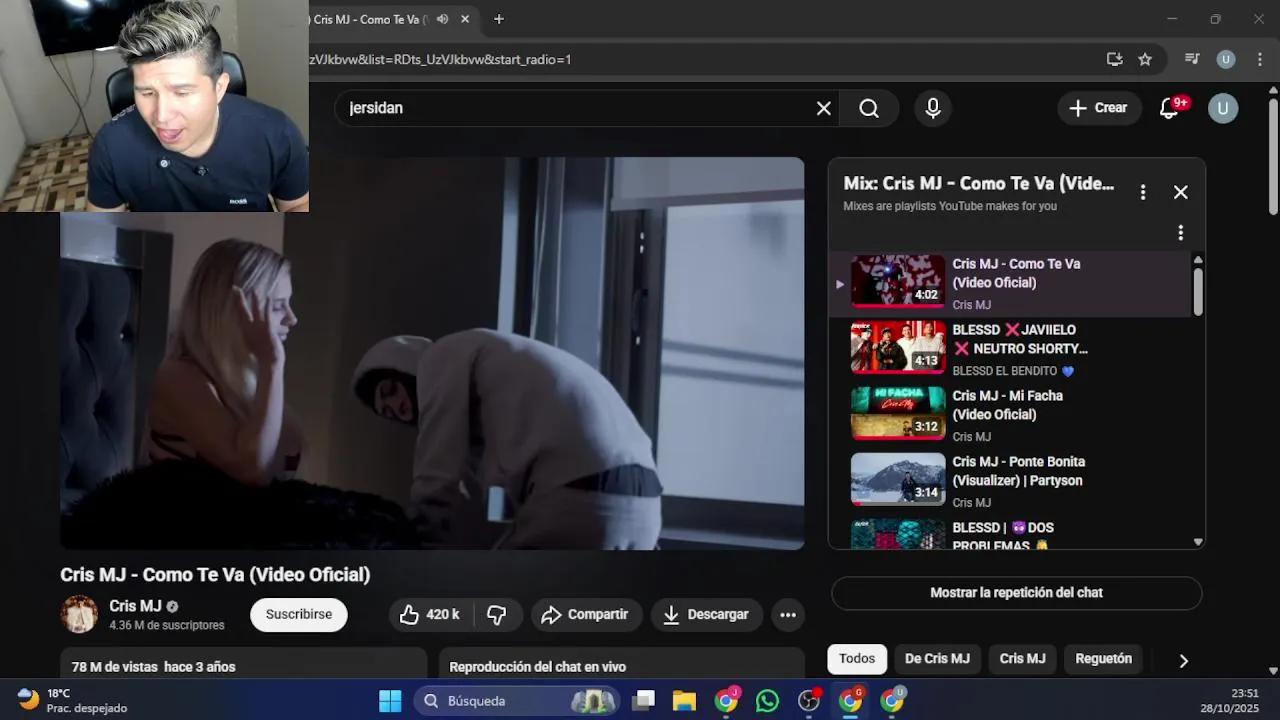Viewport: 1280px width, 720px height.
Task: Open the Chrome G profile taskbar icon
Action: point(850,701)
